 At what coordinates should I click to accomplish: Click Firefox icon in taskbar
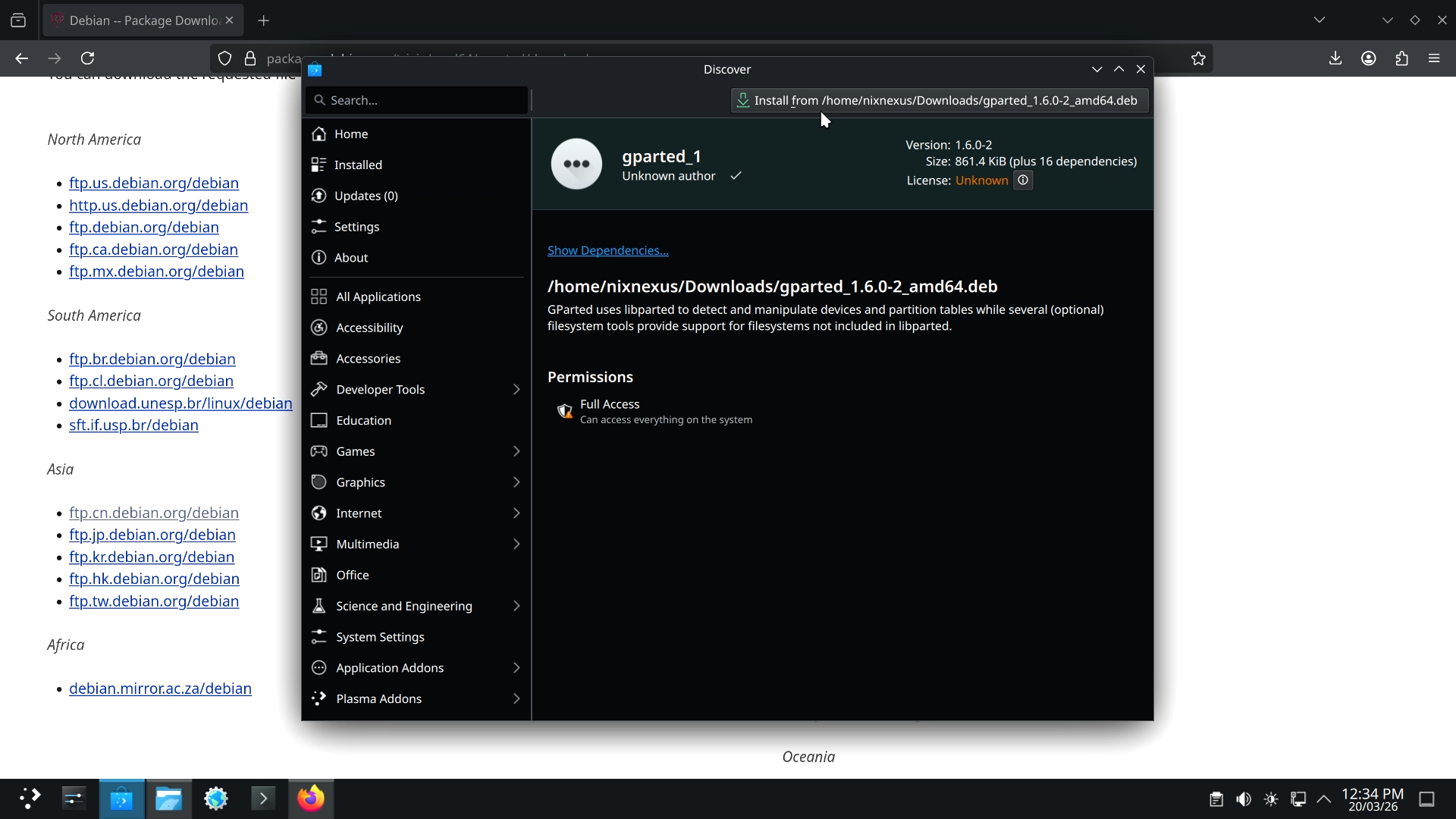311,799
